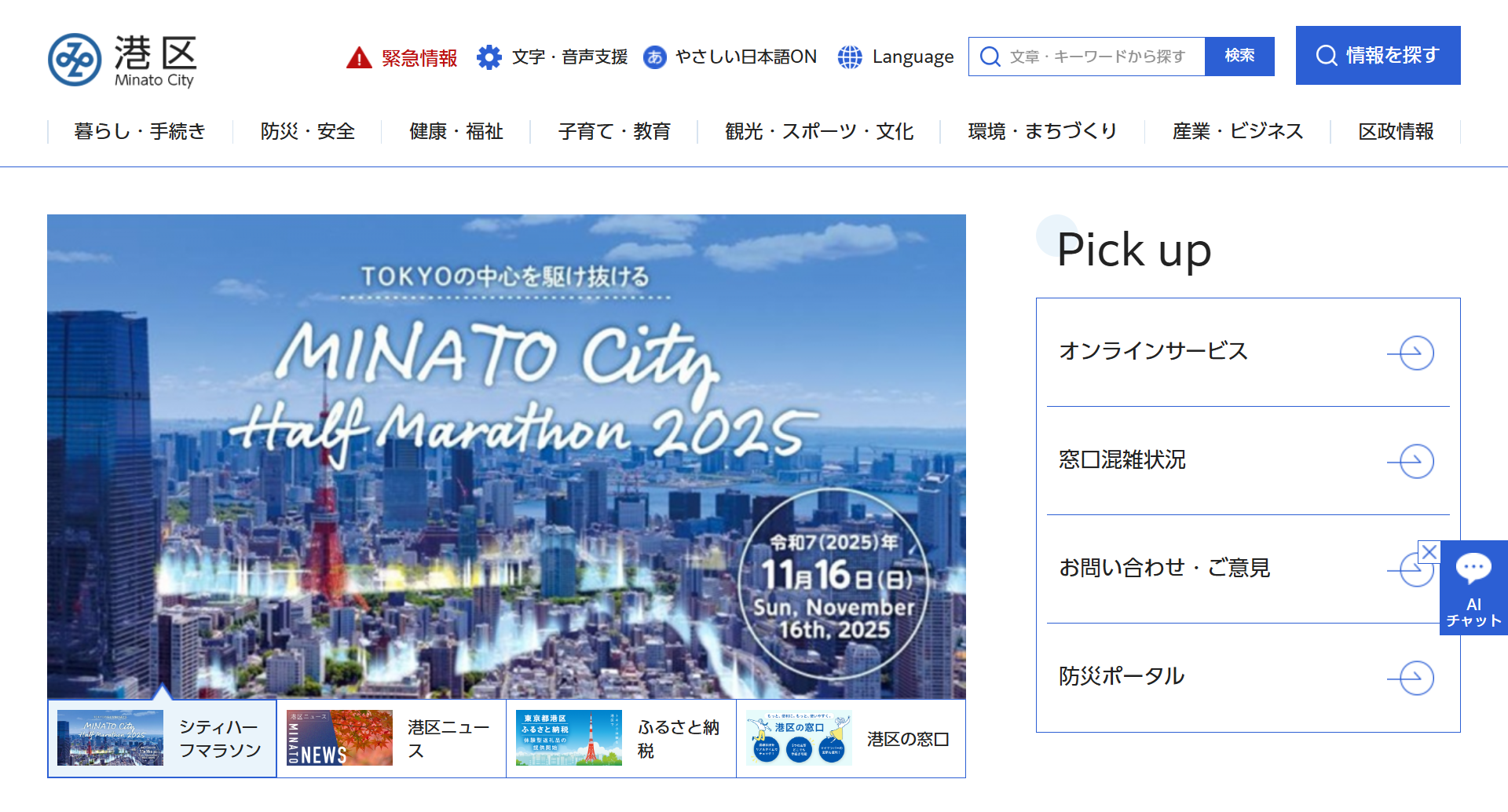
Task: Click the blue 検索 search button
Action: pos(1239,57)
